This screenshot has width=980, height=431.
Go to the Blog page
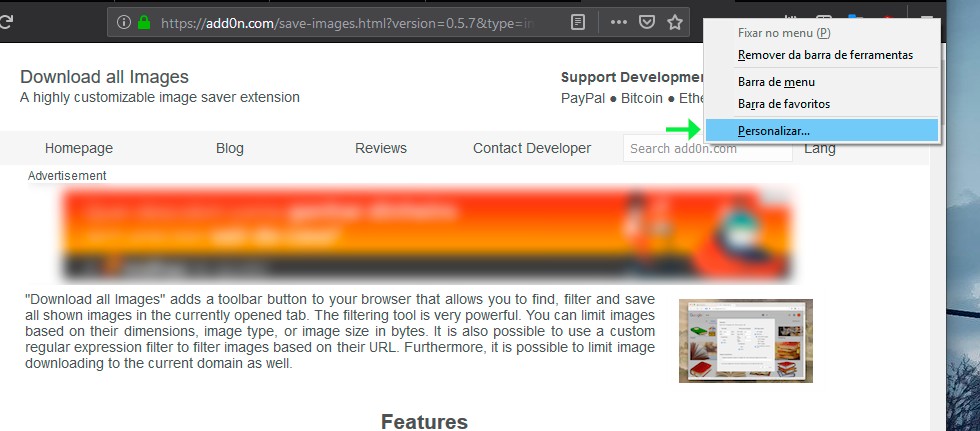coord(229,149)
